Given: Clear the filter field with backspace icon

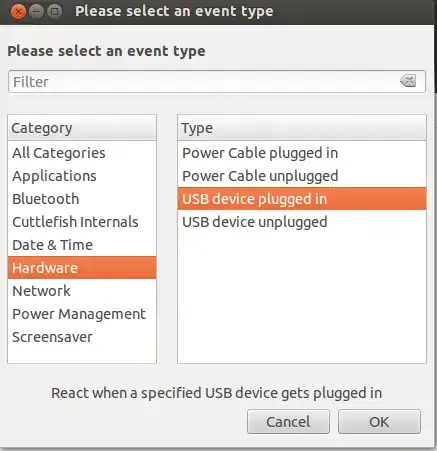Looking at the screenshot, I should coord(408,81).
